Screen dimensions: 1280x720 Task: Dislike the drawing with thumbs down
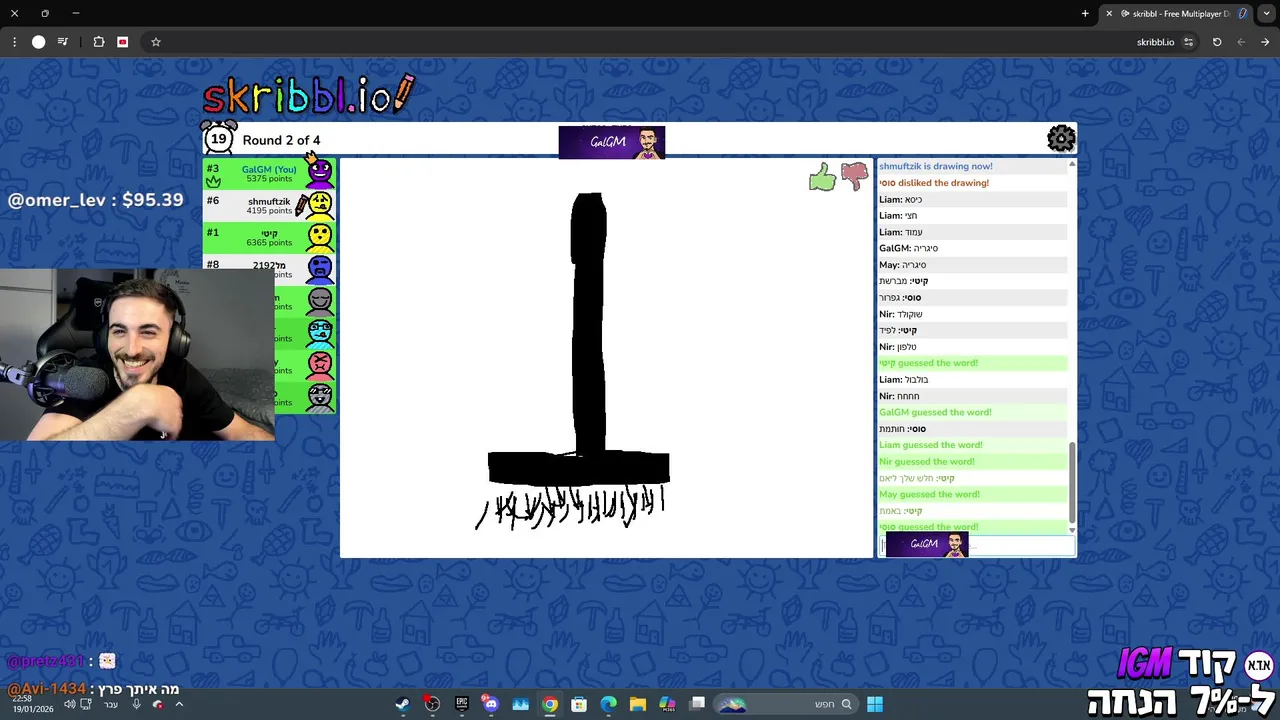pyautogui.click(x=855, y=176)
